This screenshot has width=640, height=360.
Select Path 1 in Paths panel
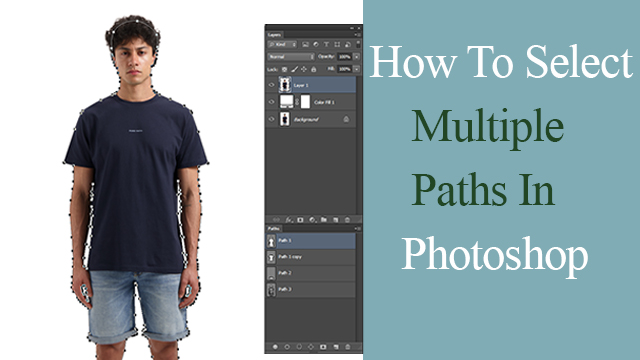[x=311, y=240]
